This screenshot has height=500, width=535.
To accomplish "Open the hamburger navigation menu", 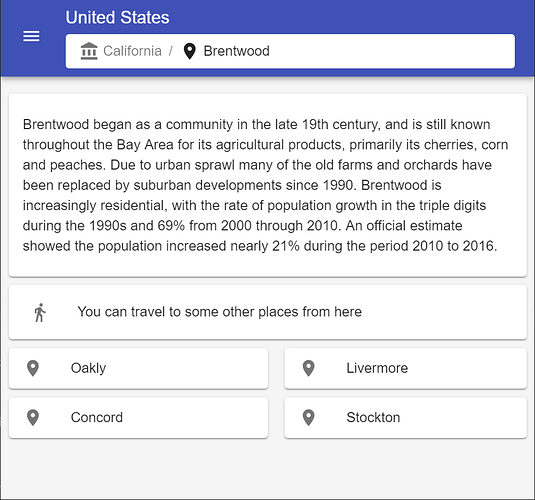I will 31,36.
